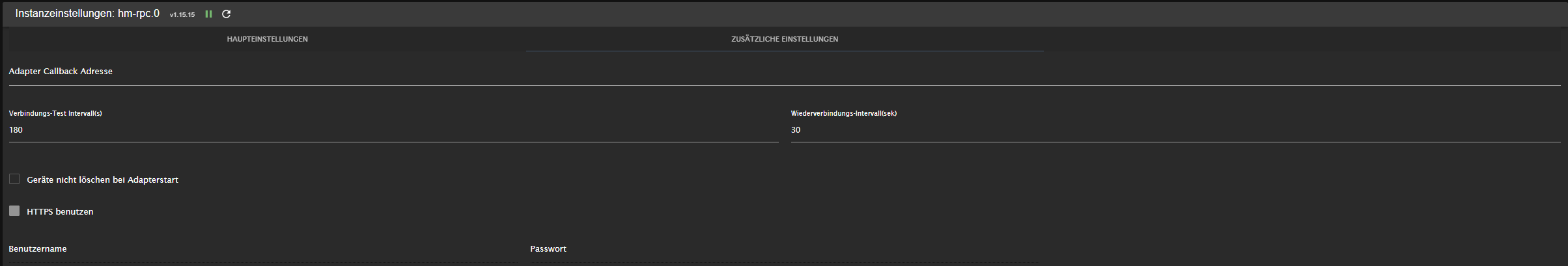
Task: Click the HTTPS benutzen label text
Action: coord(60,211)
